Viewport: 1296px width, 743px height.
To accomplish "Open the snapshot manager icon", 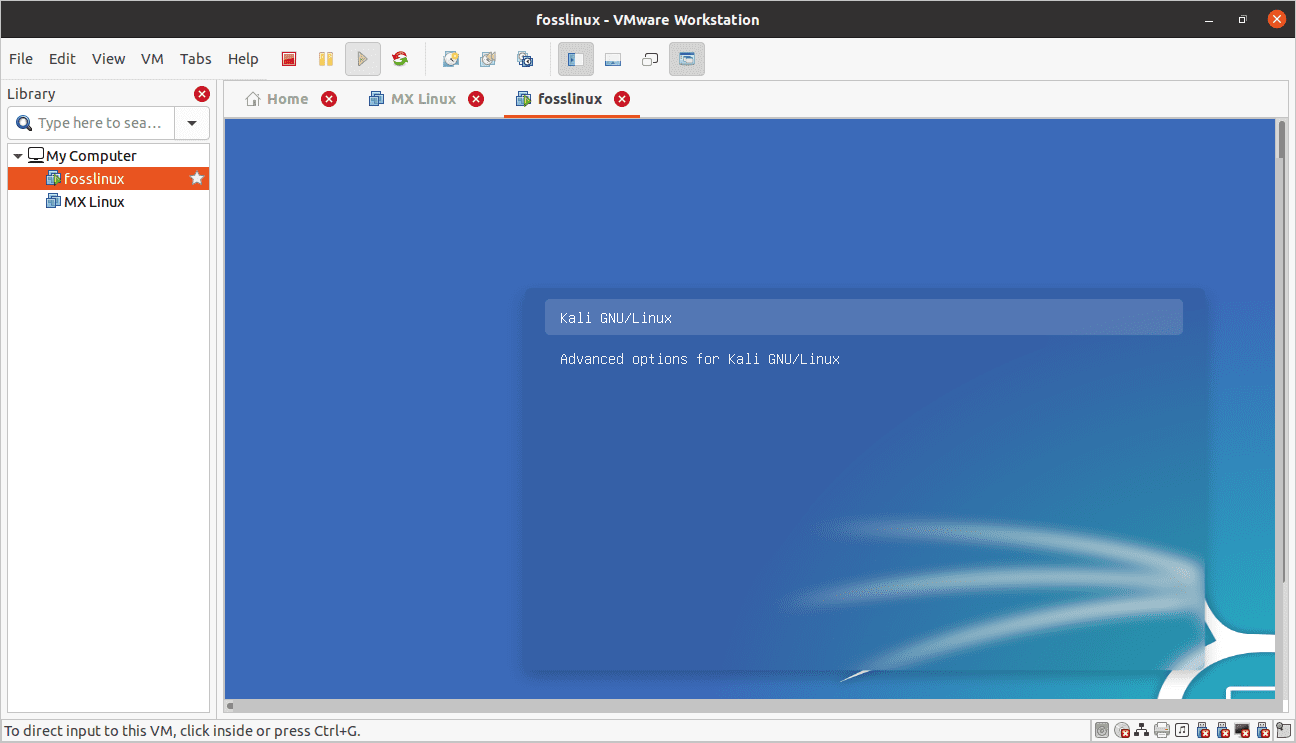I will pyautogui.click(x=525, y=59).
